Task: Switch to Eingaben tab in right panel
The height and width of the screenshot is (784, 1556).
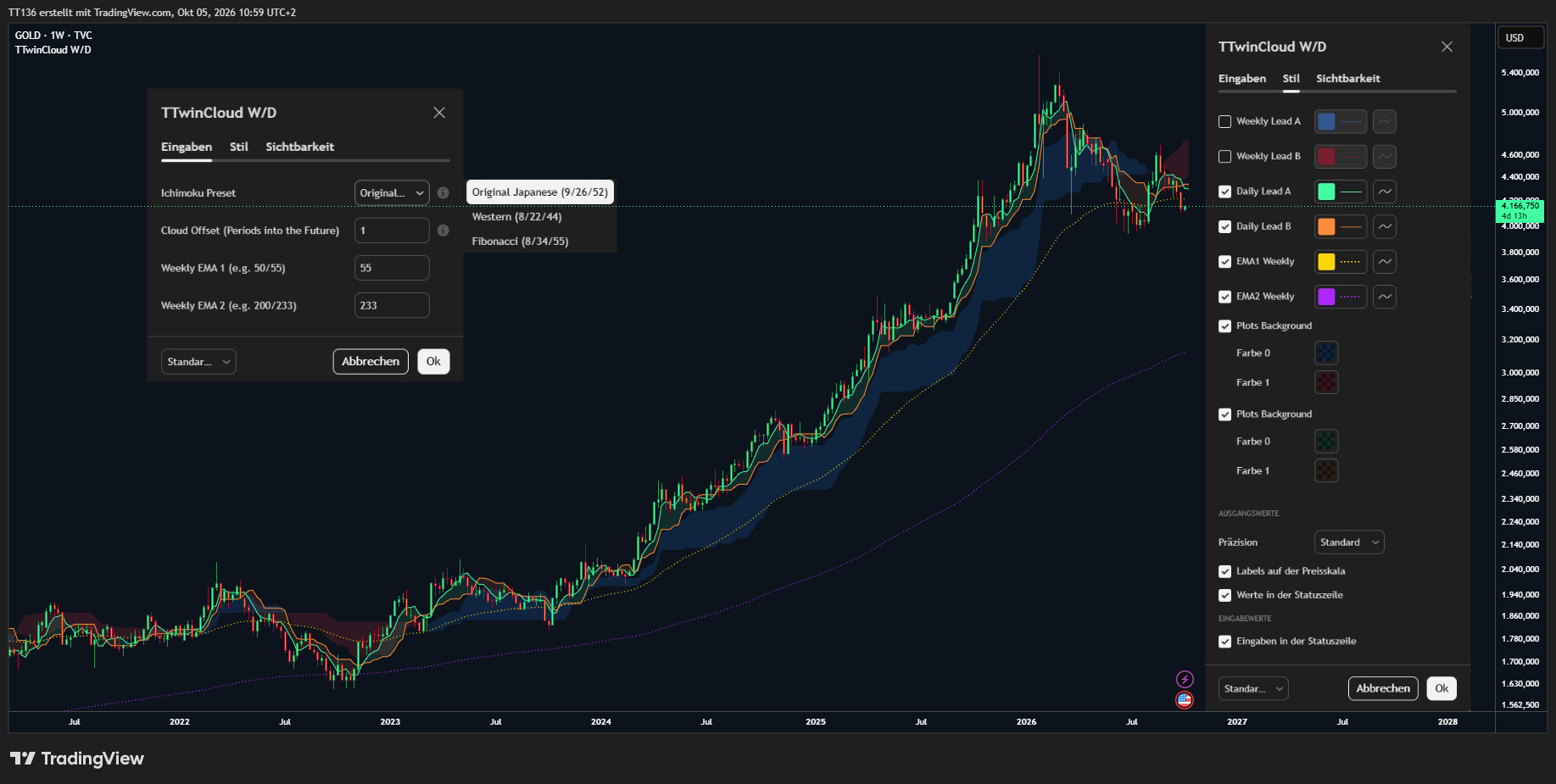Action: tap(1242, 79)
